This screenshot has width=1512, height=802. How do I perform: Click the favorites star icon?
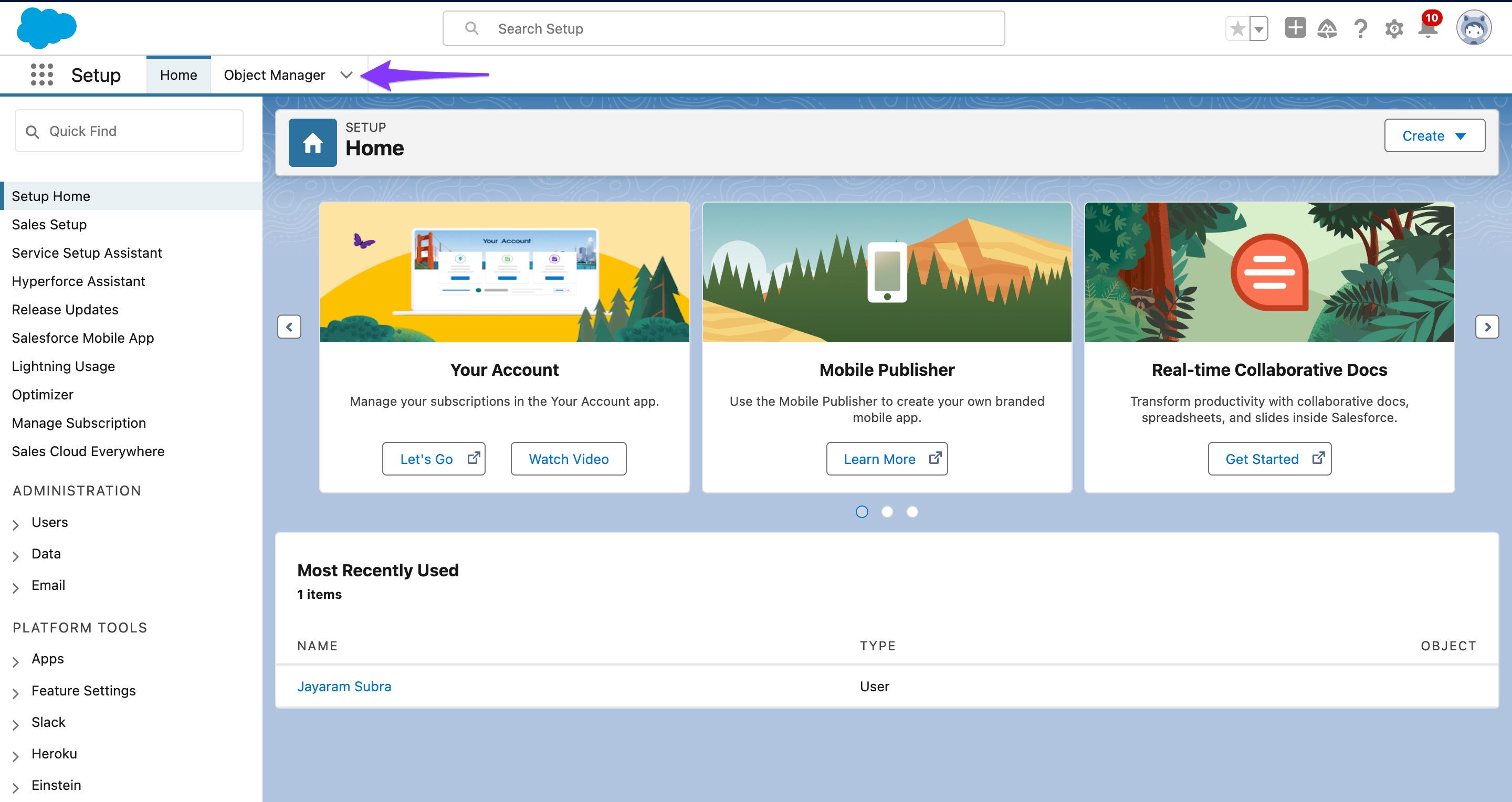tap(1237, 28)
